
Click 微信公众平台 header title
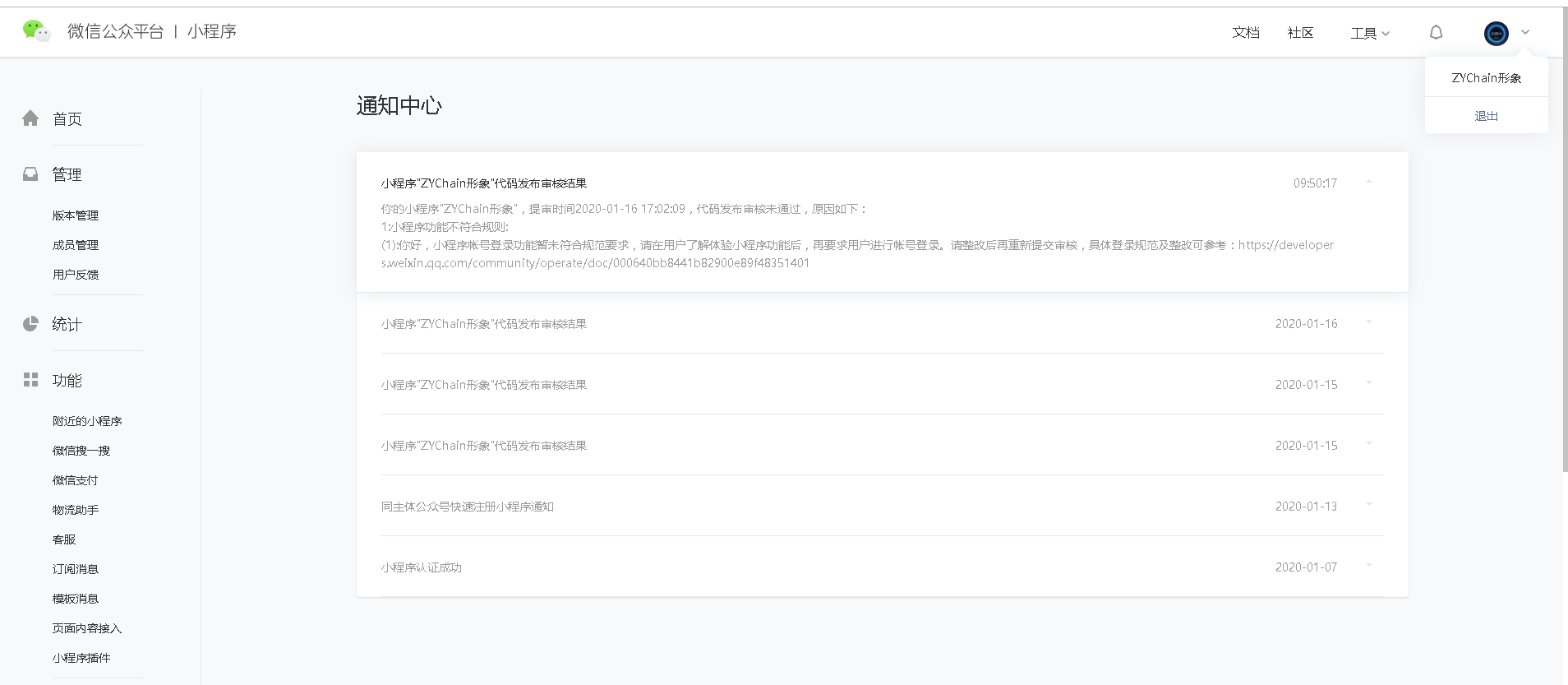coord(116,31)
